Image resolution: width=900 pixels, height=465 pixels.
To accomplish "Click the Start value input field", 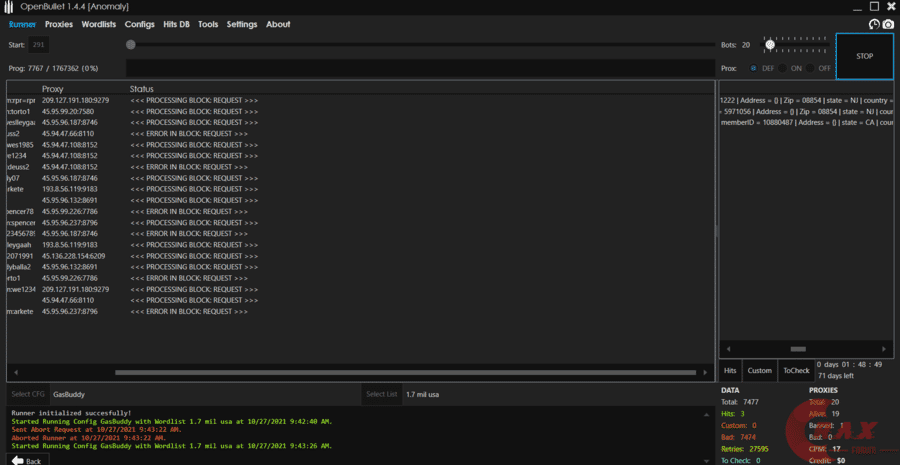I will pos(39,45).
